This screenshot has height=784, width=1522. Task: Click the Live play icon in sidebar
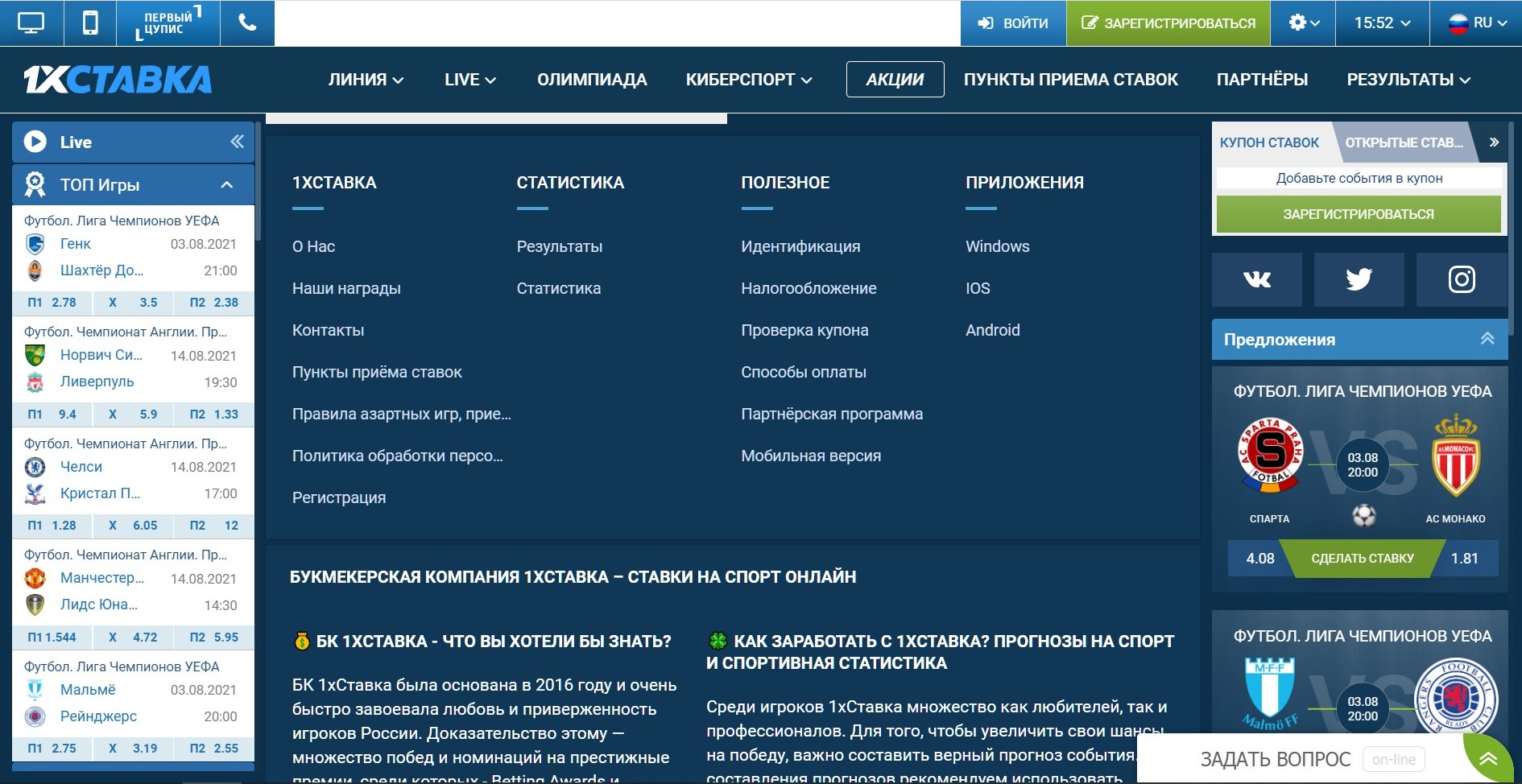(35, 142)
